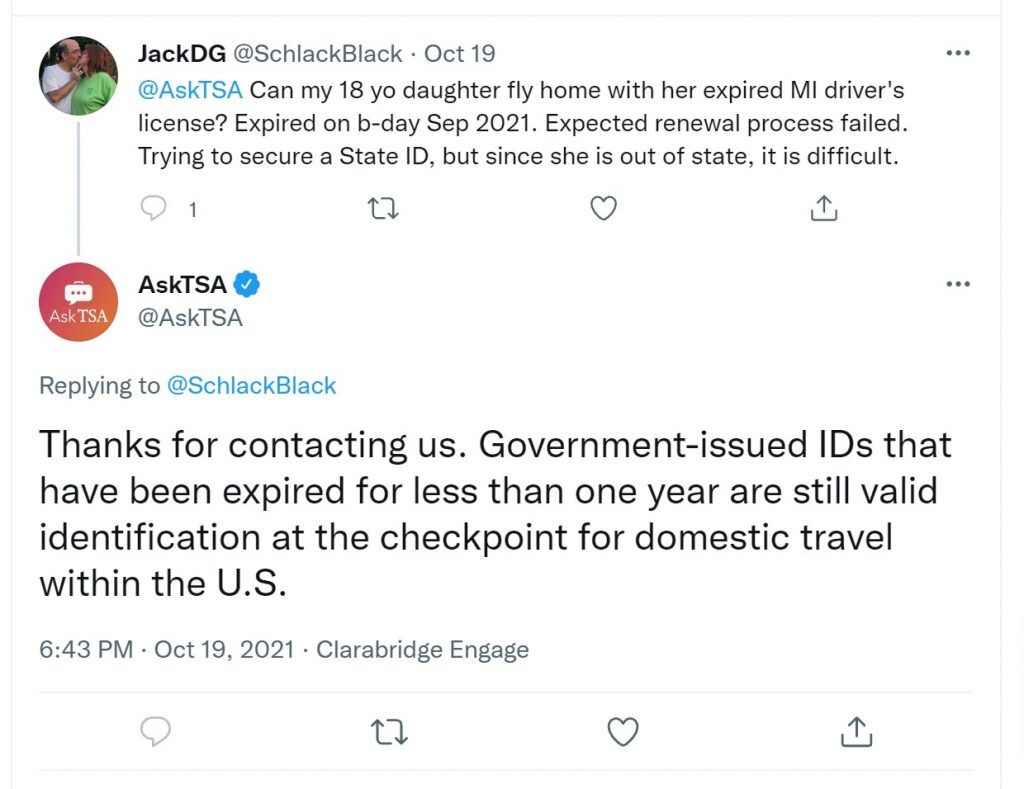Share JackDG's tweet

(824, 208)
